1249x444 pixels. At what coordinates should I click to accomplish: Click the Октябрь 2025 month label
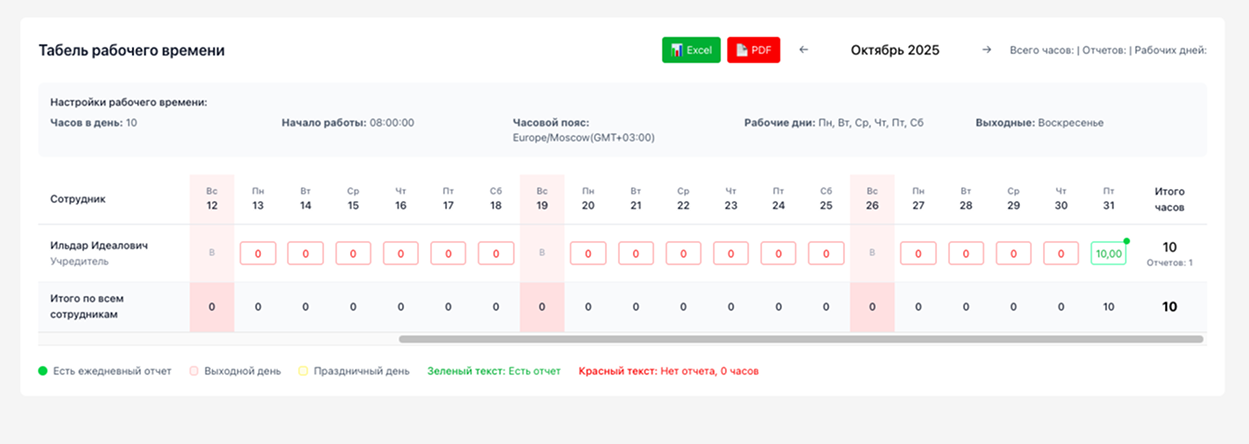pyautogui.click(x=895, y=50)
